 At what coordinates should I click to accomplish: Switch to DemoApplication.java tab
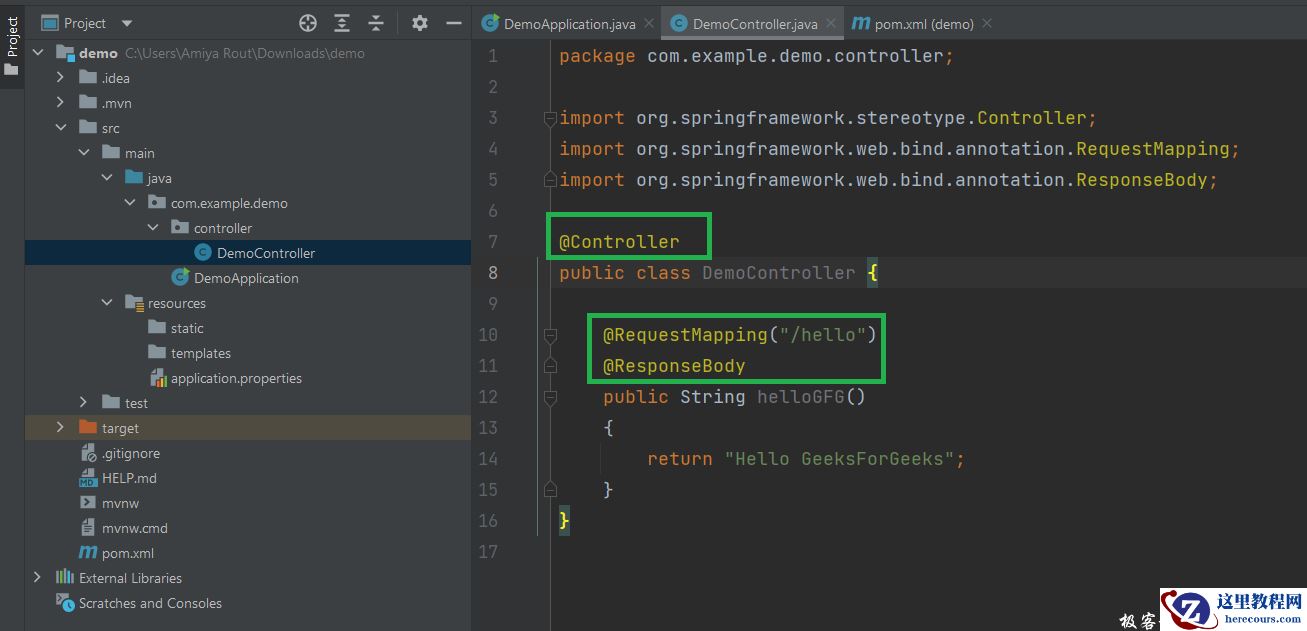[570, 23]
